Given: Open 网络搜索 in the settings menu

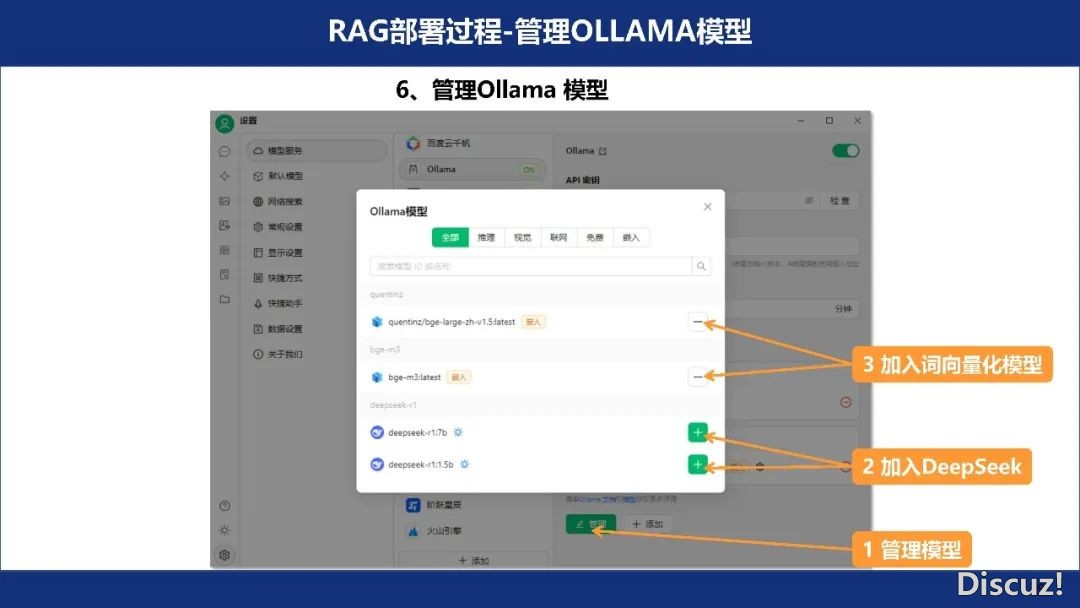Looking at the screenshot, I should tap(317, 202).
